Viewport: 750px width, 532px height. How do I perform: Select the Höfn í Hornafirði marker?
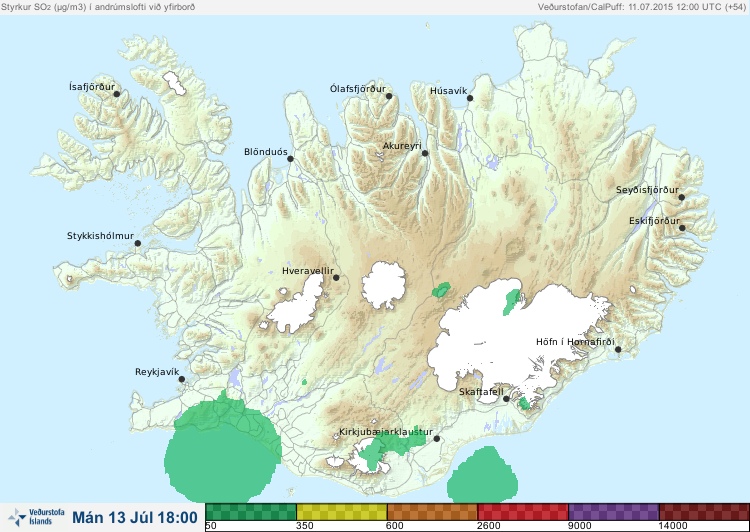[618, 350]
